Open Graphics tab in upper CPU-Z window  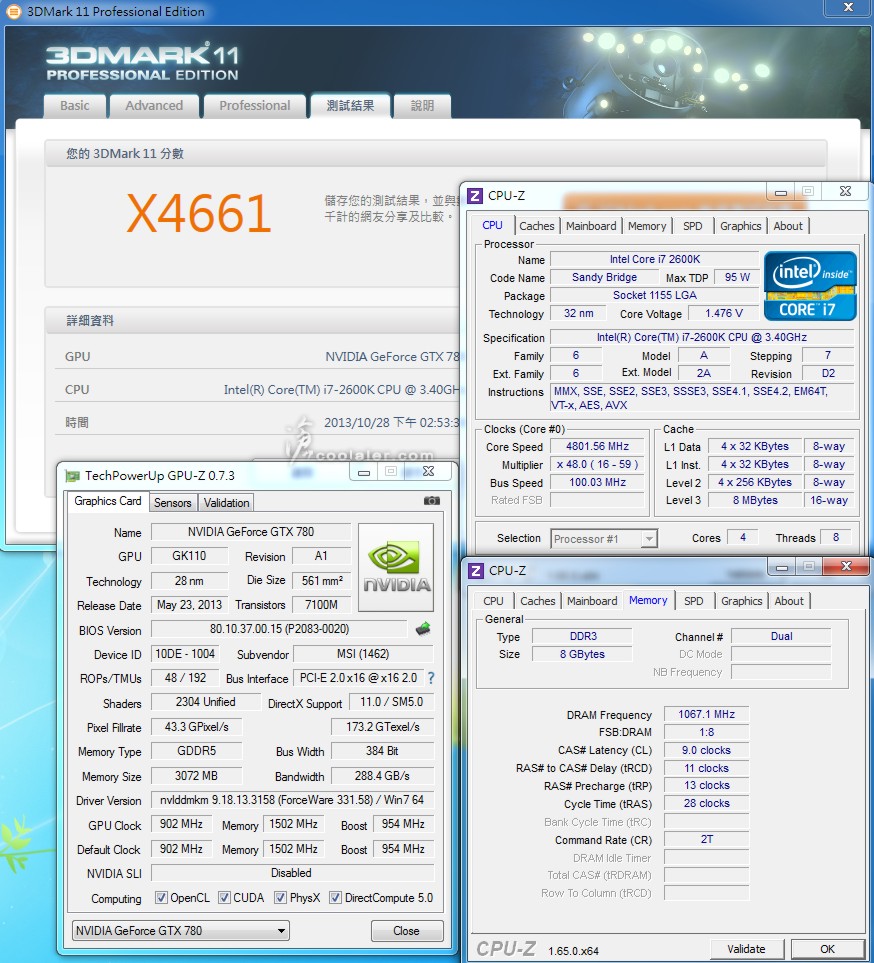tap(741, 226)
